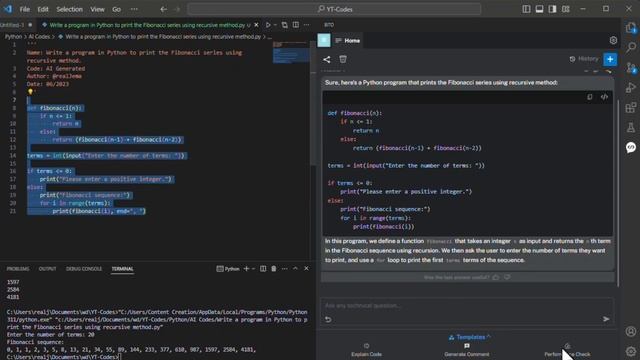Viewport: 640px width, 360px height.
Task: Split the editor to the right
Action: (296, 25)
